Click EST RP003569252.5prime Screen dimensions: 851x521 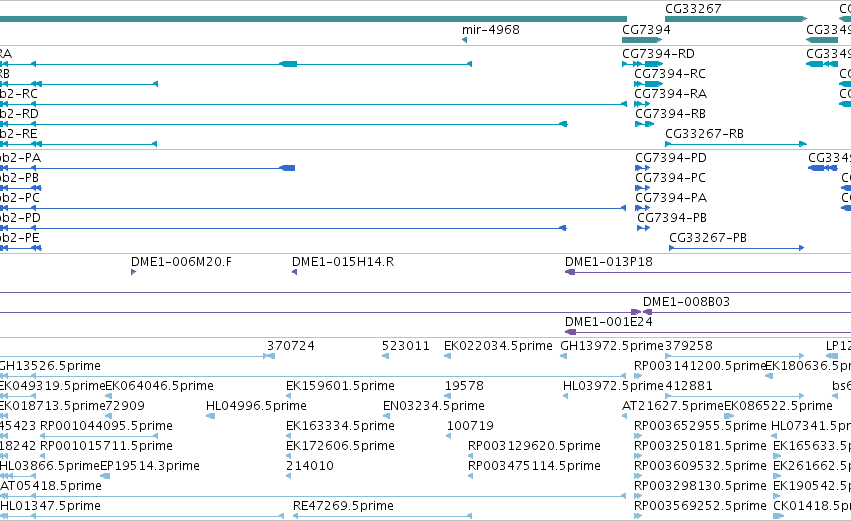(x=700, y=507)
